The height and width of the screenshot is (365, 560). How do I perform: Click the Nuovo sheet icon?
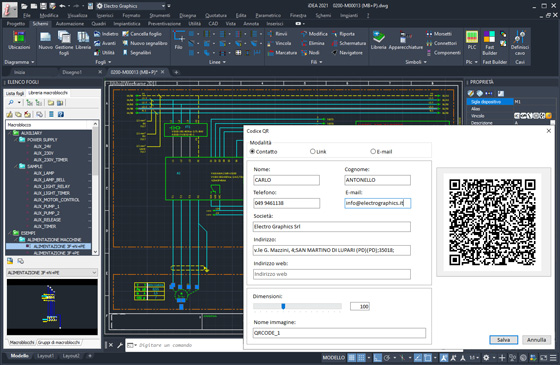45,40
